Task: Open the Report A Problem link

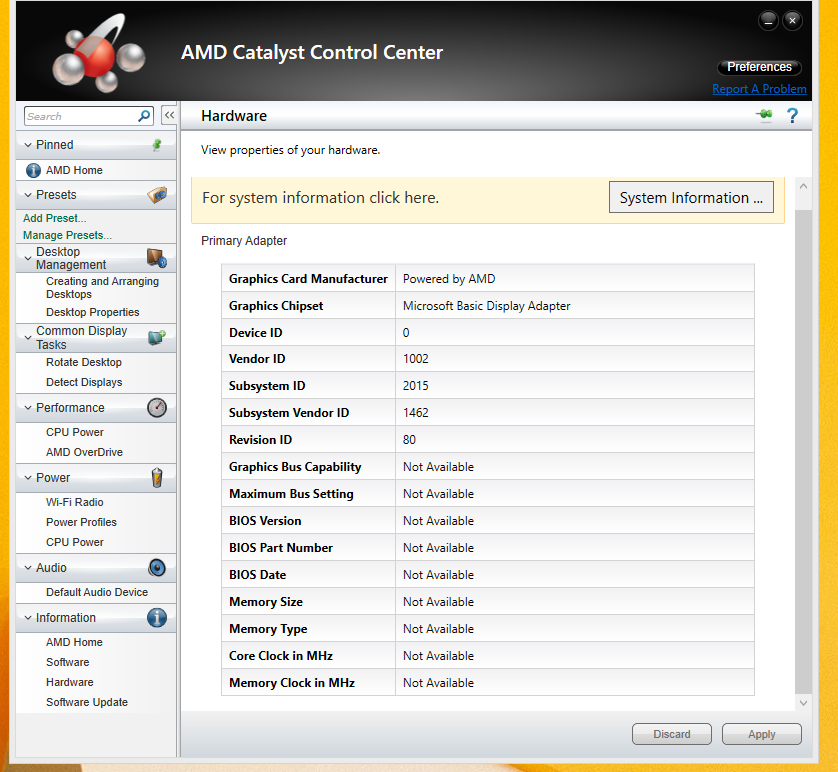Action: point(759,89)
